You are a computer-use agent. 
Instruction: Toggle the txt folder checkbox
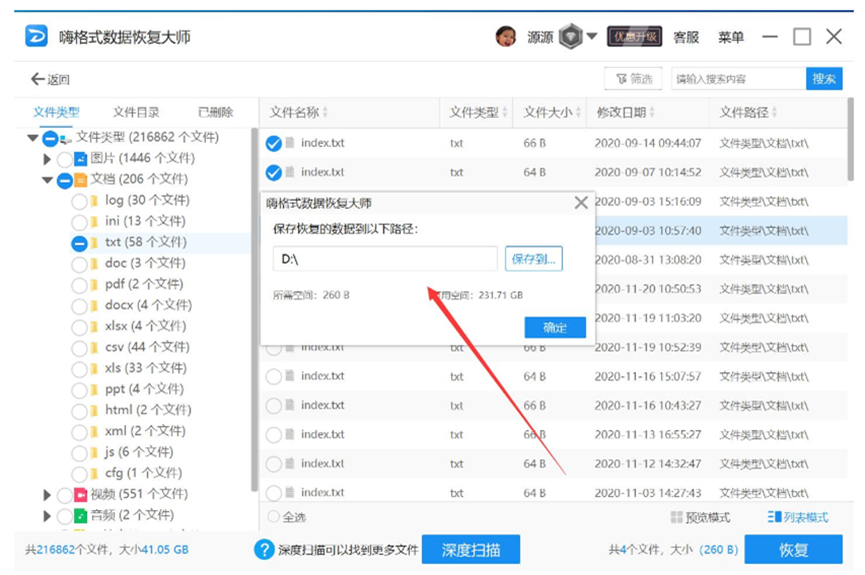click(x=79, y=243)
